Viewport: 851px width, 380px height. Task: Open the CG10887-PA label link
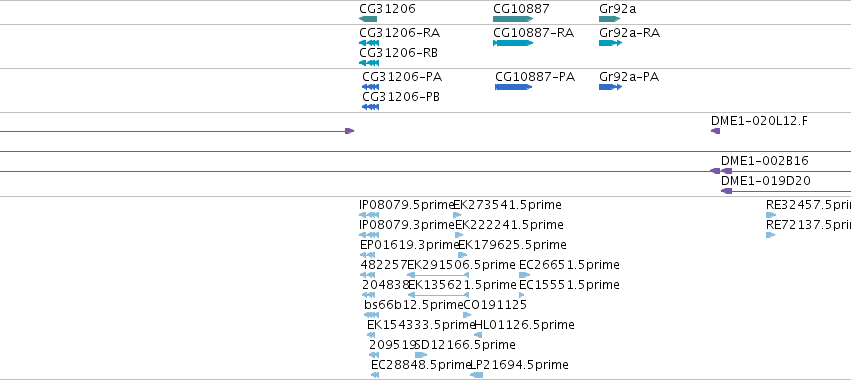coord(535,77)
